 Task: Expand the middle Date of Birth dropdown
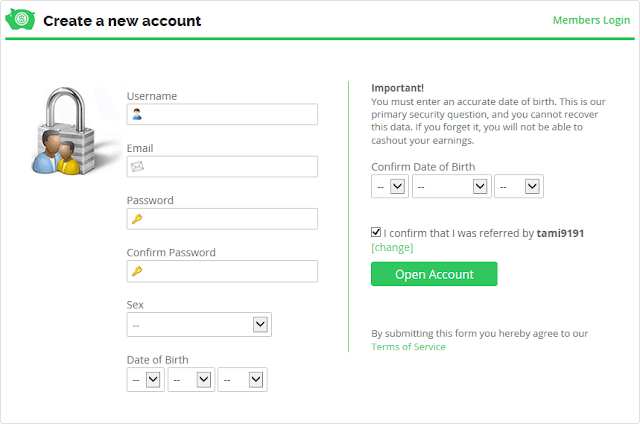coord(191,380)
